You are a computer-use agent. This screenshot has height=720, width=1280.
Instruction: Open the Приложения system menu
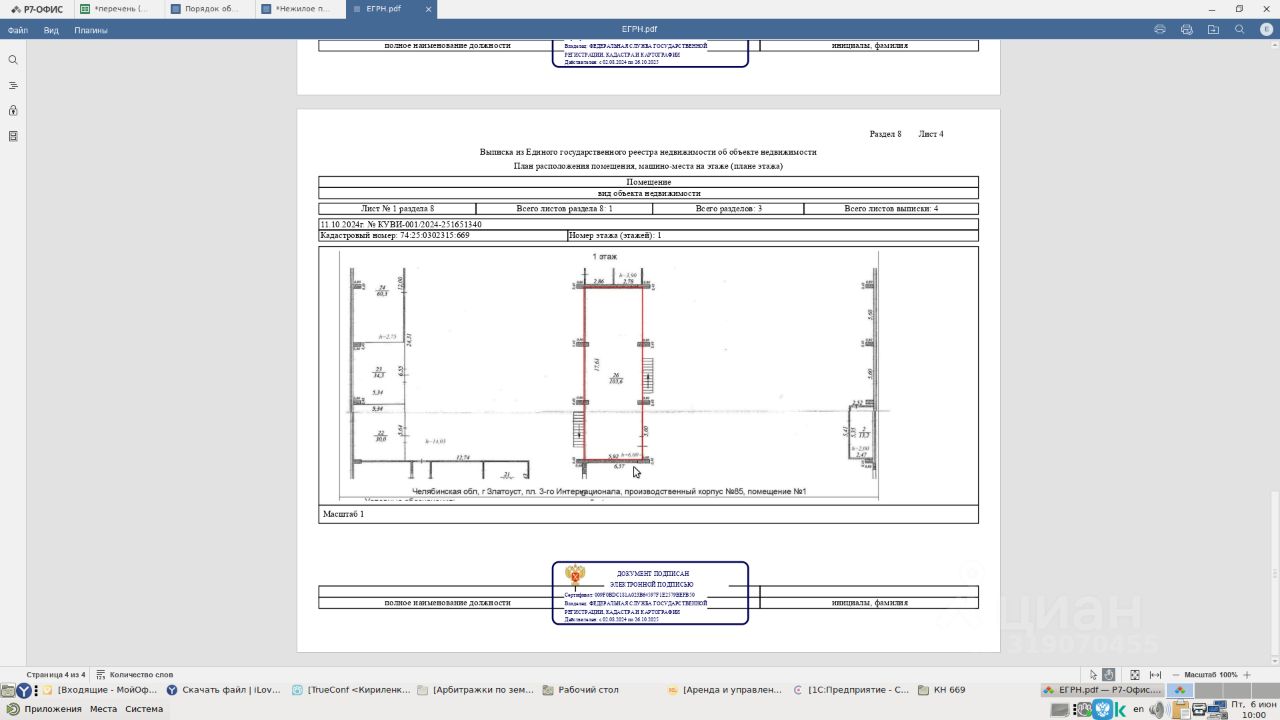[x=45, y=709]
